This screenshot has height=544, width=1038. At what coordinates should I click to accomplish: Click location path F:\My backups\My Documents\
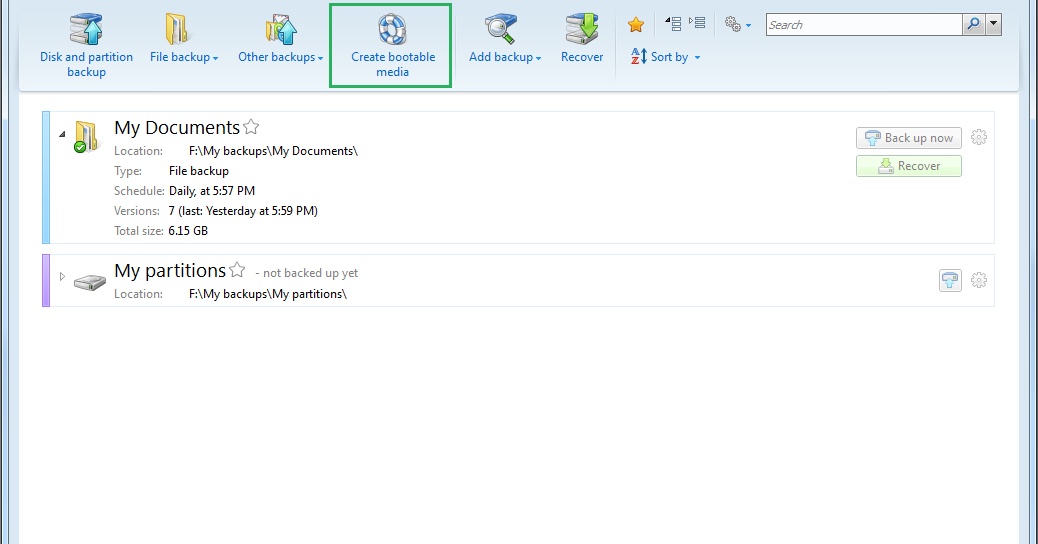point(273,151)
